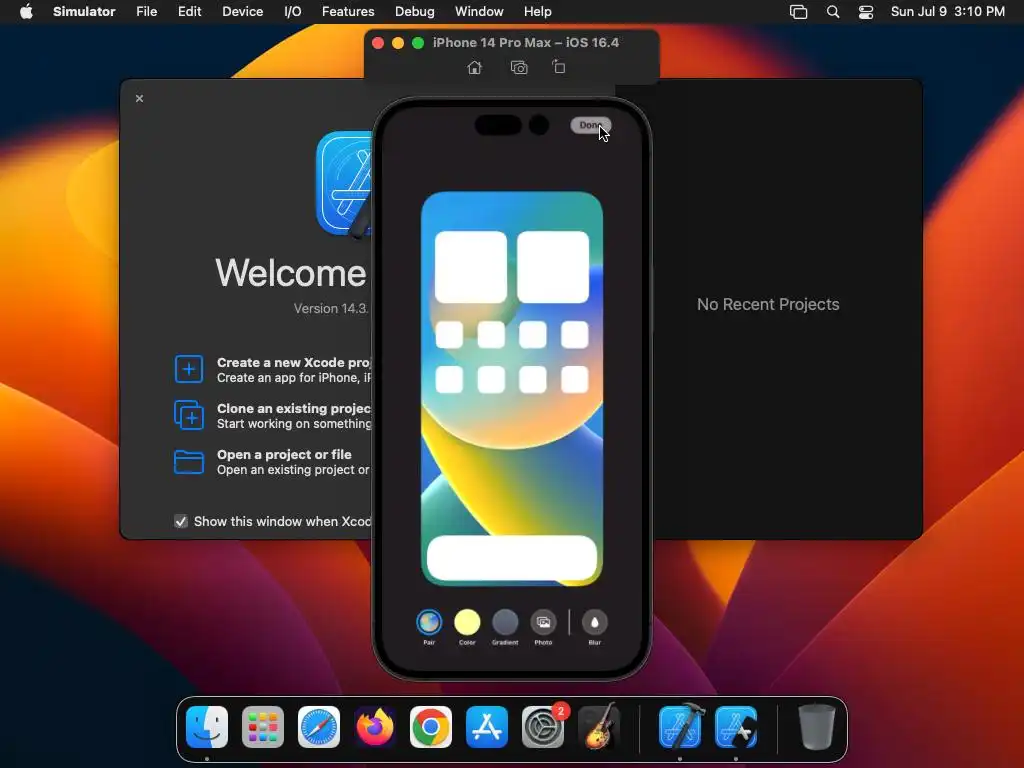1024x768 pixels.
Task: Pick the Photo wallpaper option
Action: pos(543,622)
